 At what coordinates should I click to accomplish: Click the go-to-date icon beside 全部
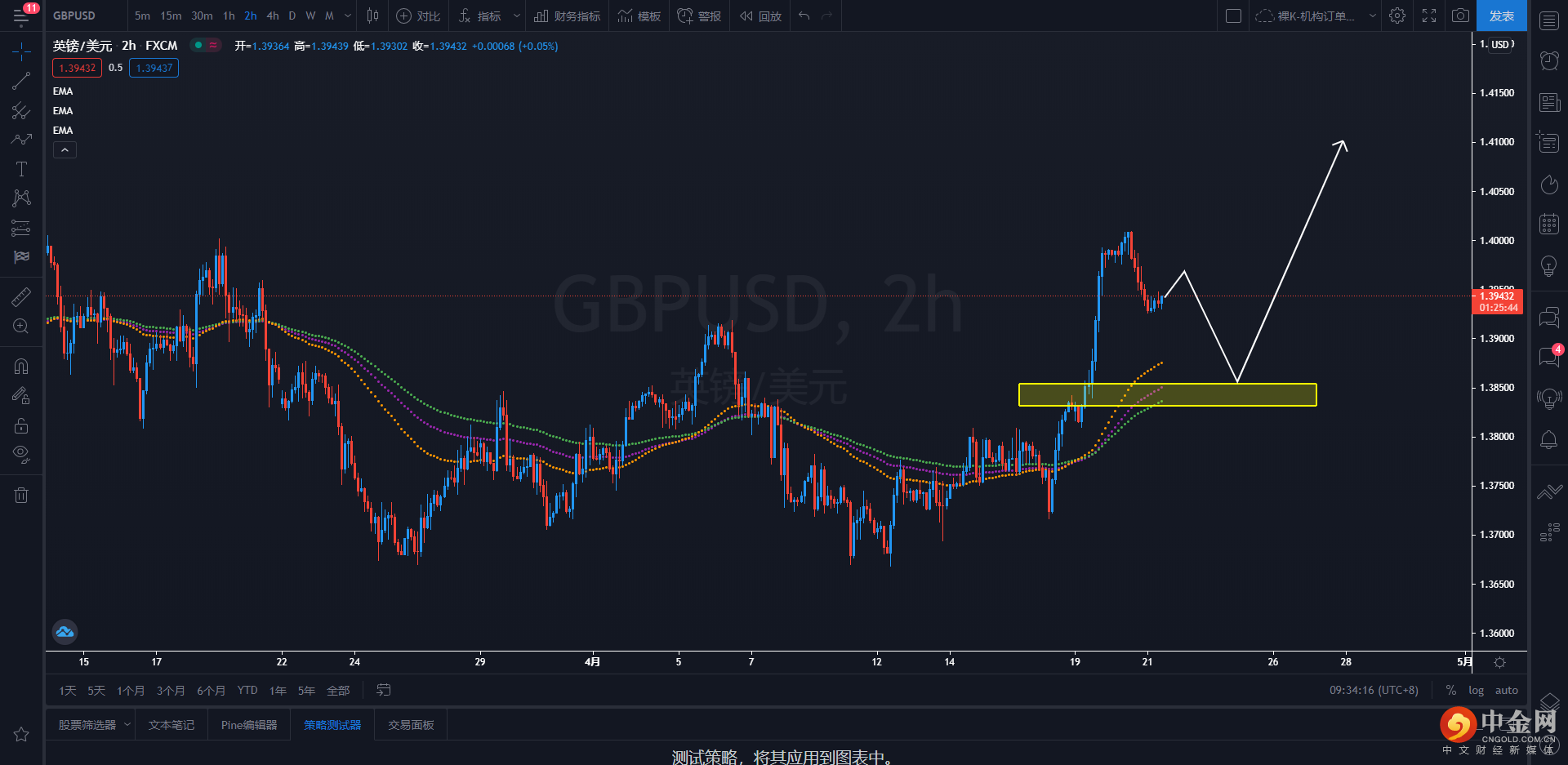click(383, 691)
